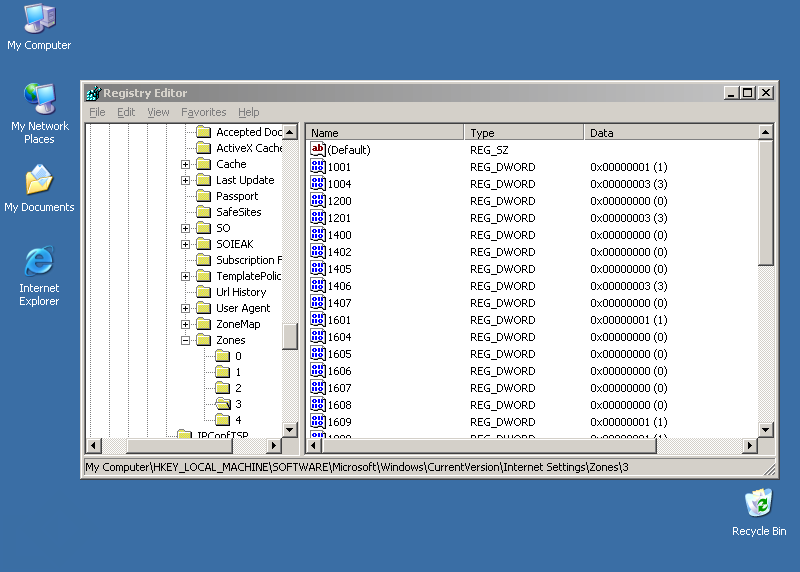Viewport: 800px width, 572px height.
Task: Select the DWORD icon for value 1001
Action: click(317, 166)
